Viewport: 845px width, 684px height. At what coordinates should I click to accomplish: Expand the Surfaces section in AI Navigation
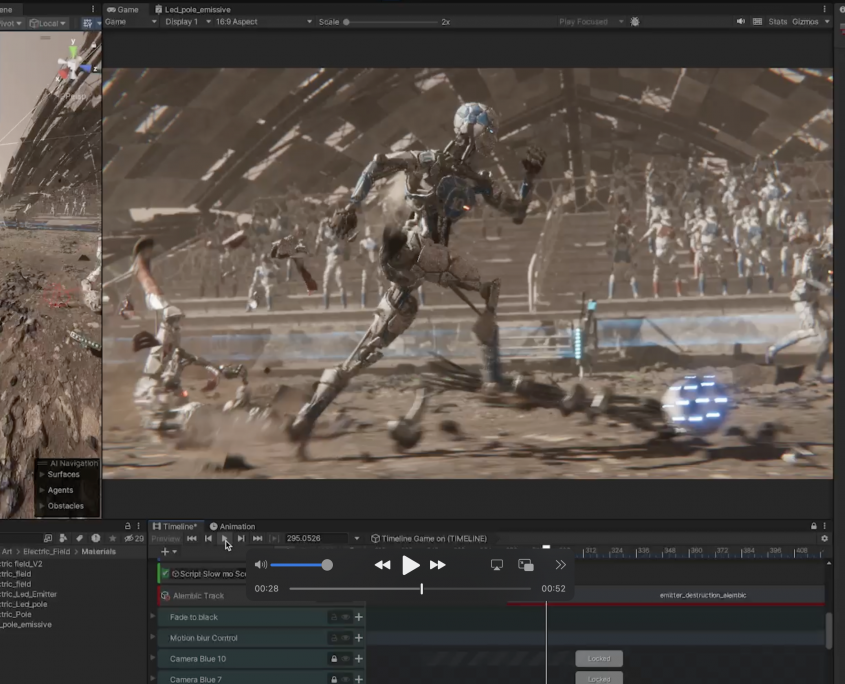click(x=42, y=474)
